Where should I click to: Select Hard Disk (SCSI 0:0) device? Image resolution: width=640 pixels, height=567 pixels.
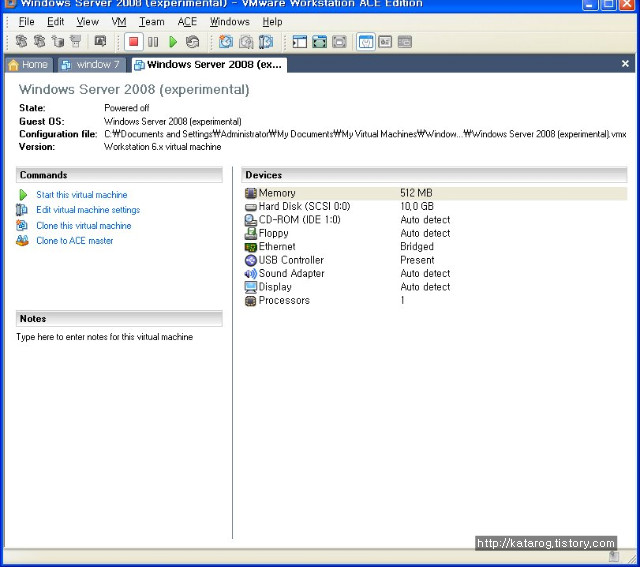(304, 206)
